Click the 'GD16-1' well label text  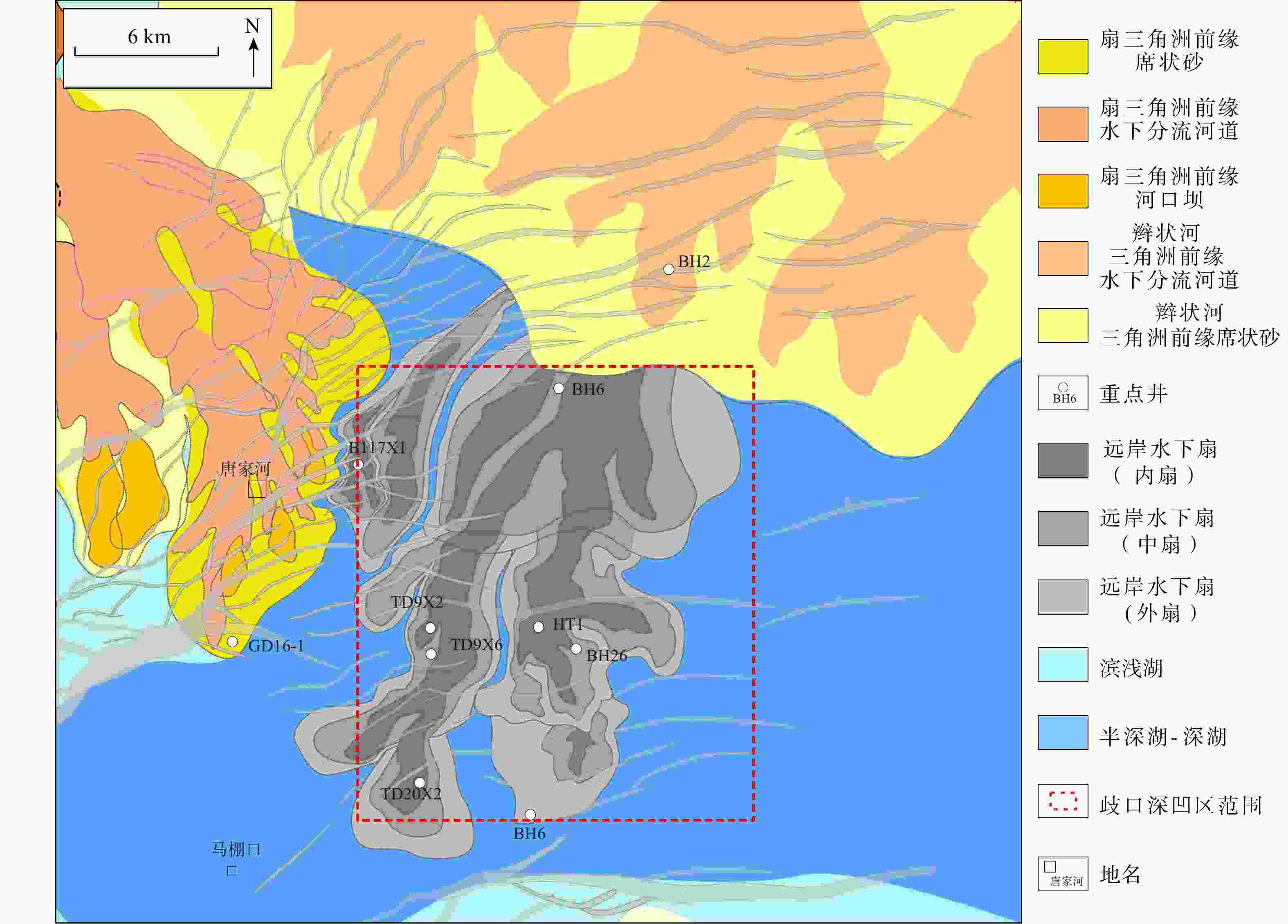click(276, 645)
